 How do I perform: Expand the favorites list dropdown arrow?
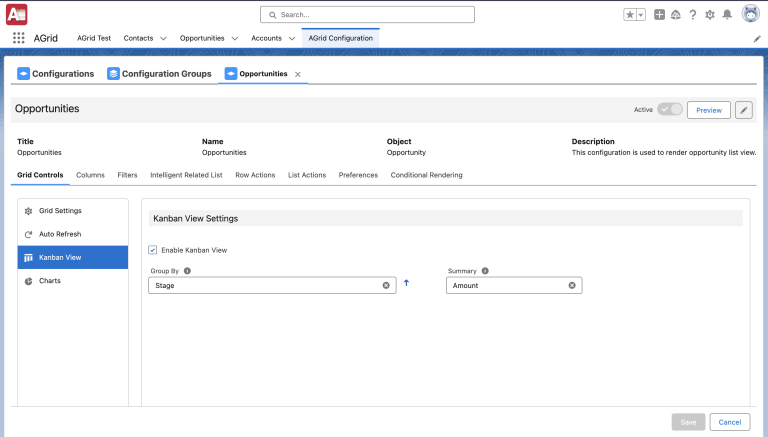click(x=641, y=15)
